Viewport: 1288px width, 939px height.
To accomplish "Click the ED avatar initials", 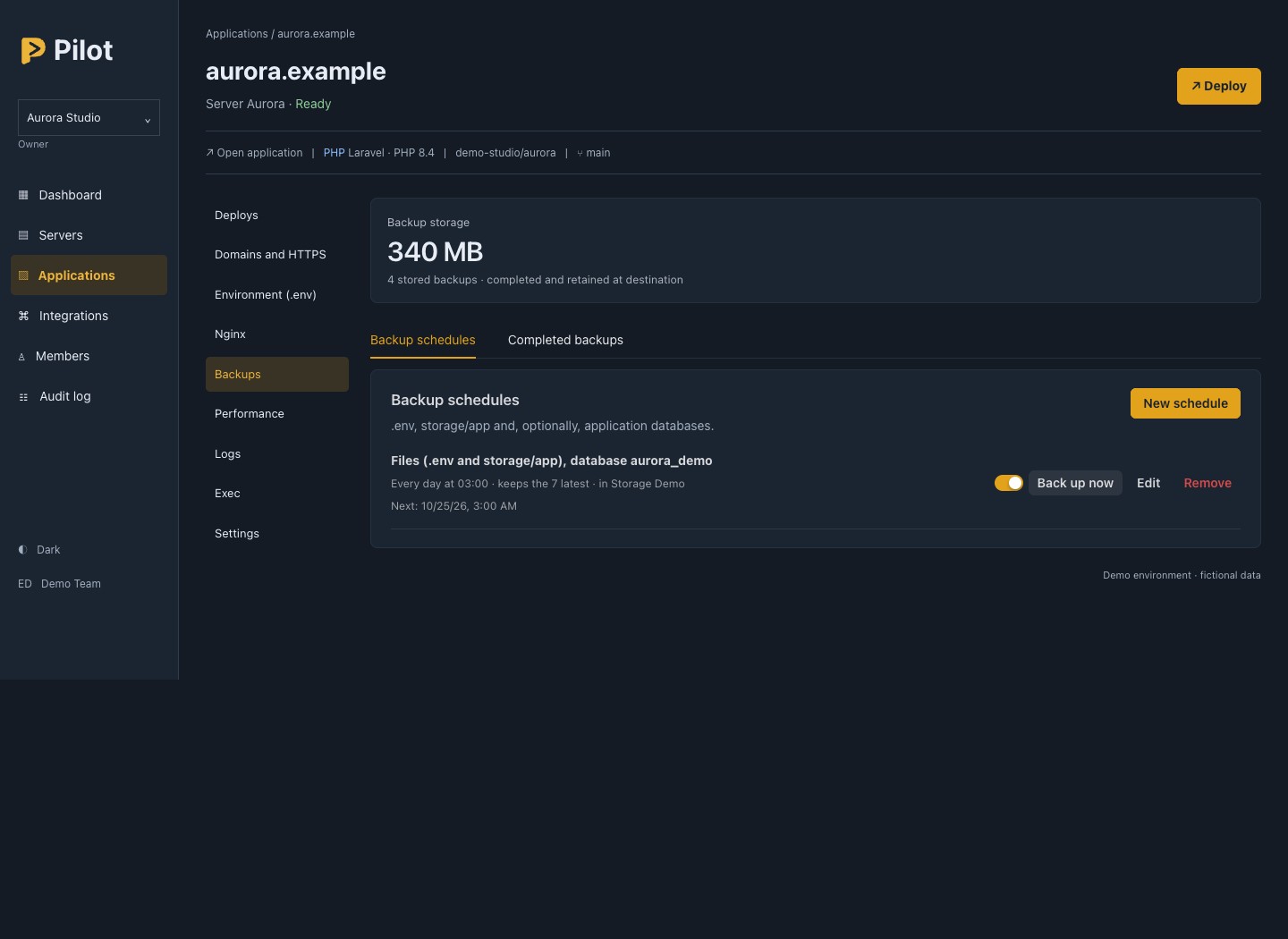I will coord(25,584).
